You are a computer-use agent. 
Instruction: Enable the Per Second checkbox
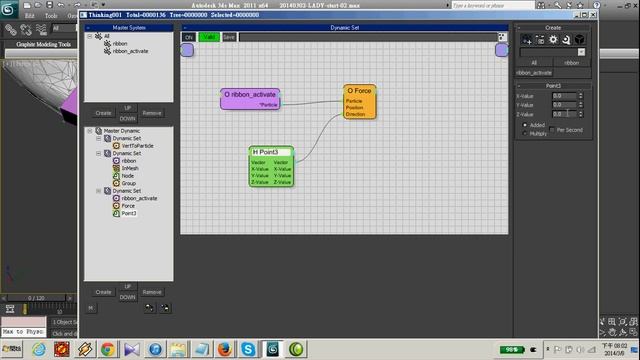pyautogui.click(x=552, y=130)
